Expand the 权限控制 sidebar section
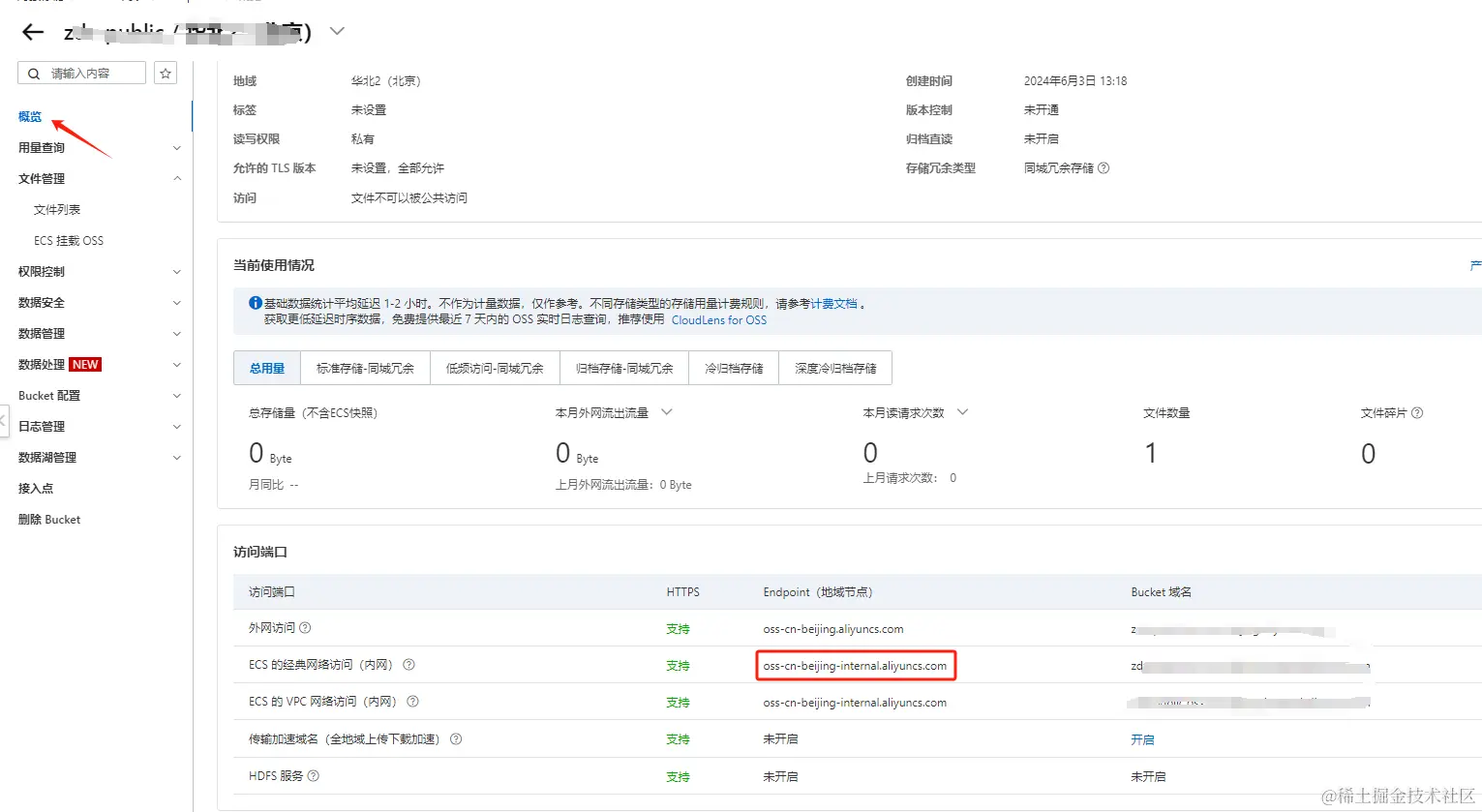Image resolution: width=1482 pixels, height=812 pixels. pyautogui.click(x=99, y=272)
